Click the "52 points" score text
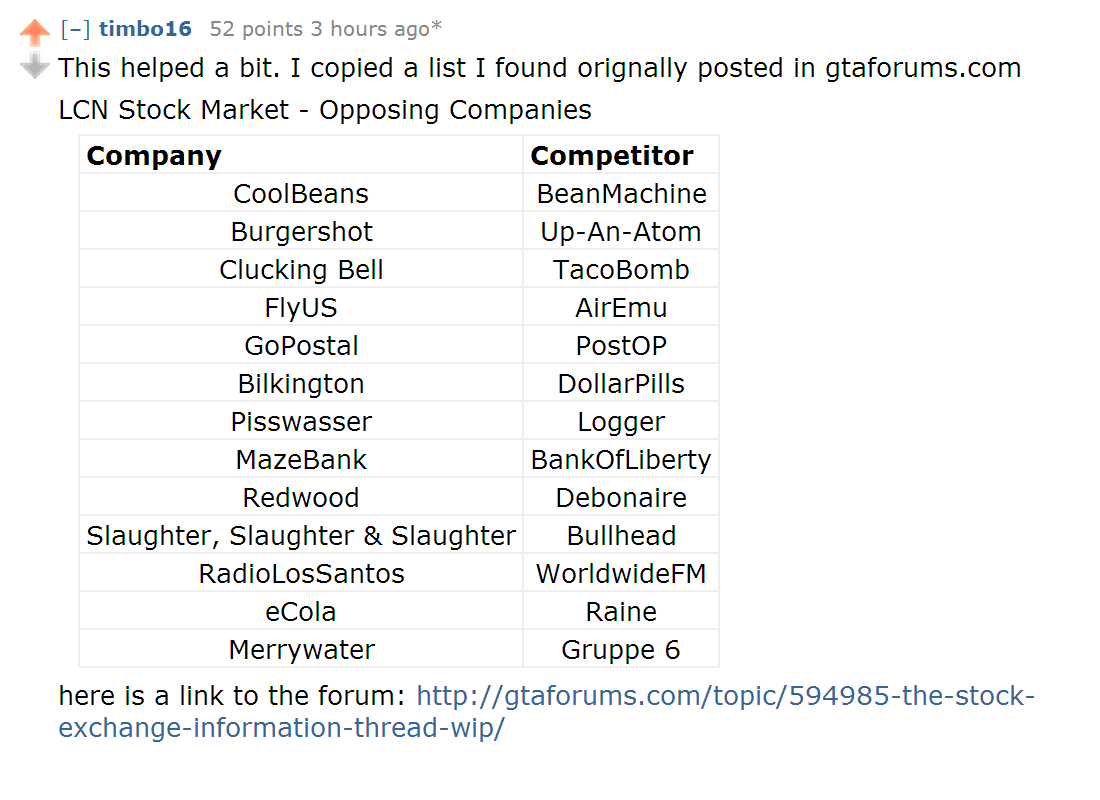 coord(256,29)
